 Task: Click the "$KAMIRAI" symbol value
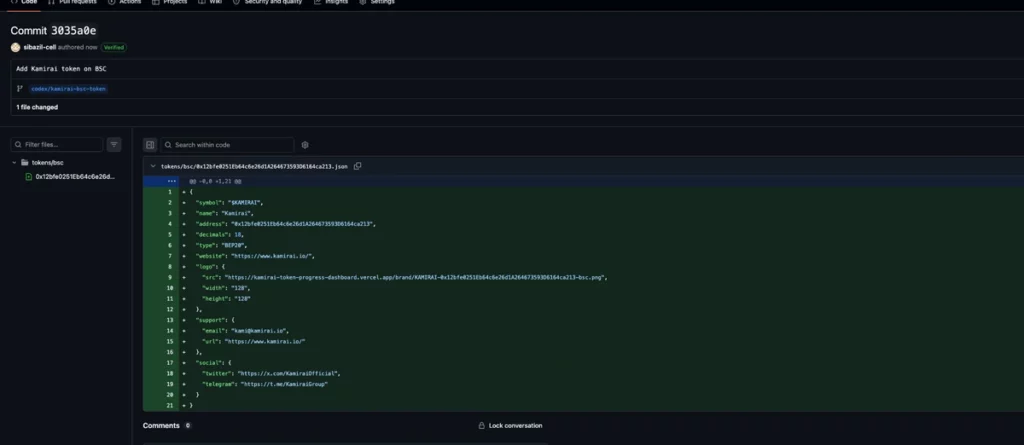(x=244, y=203)
